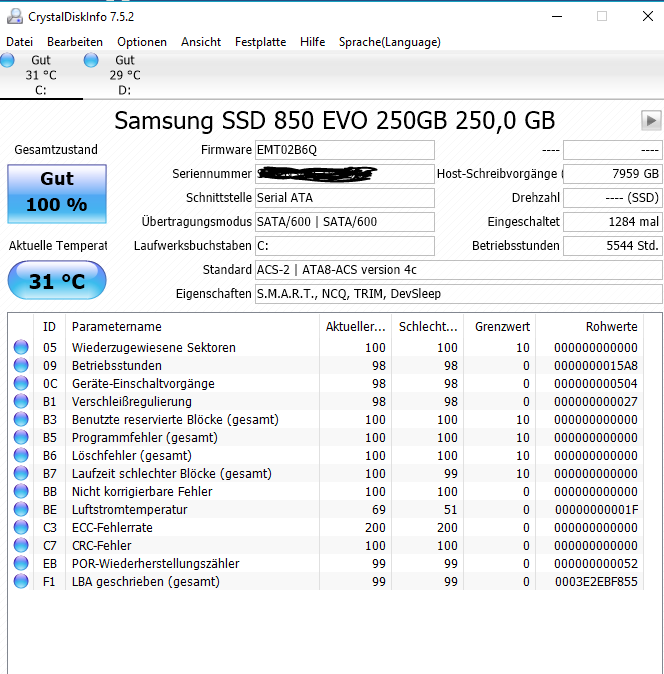Click status orb for ECC-Fehlerrate row

pyautogui.click(x=21, y=527)
